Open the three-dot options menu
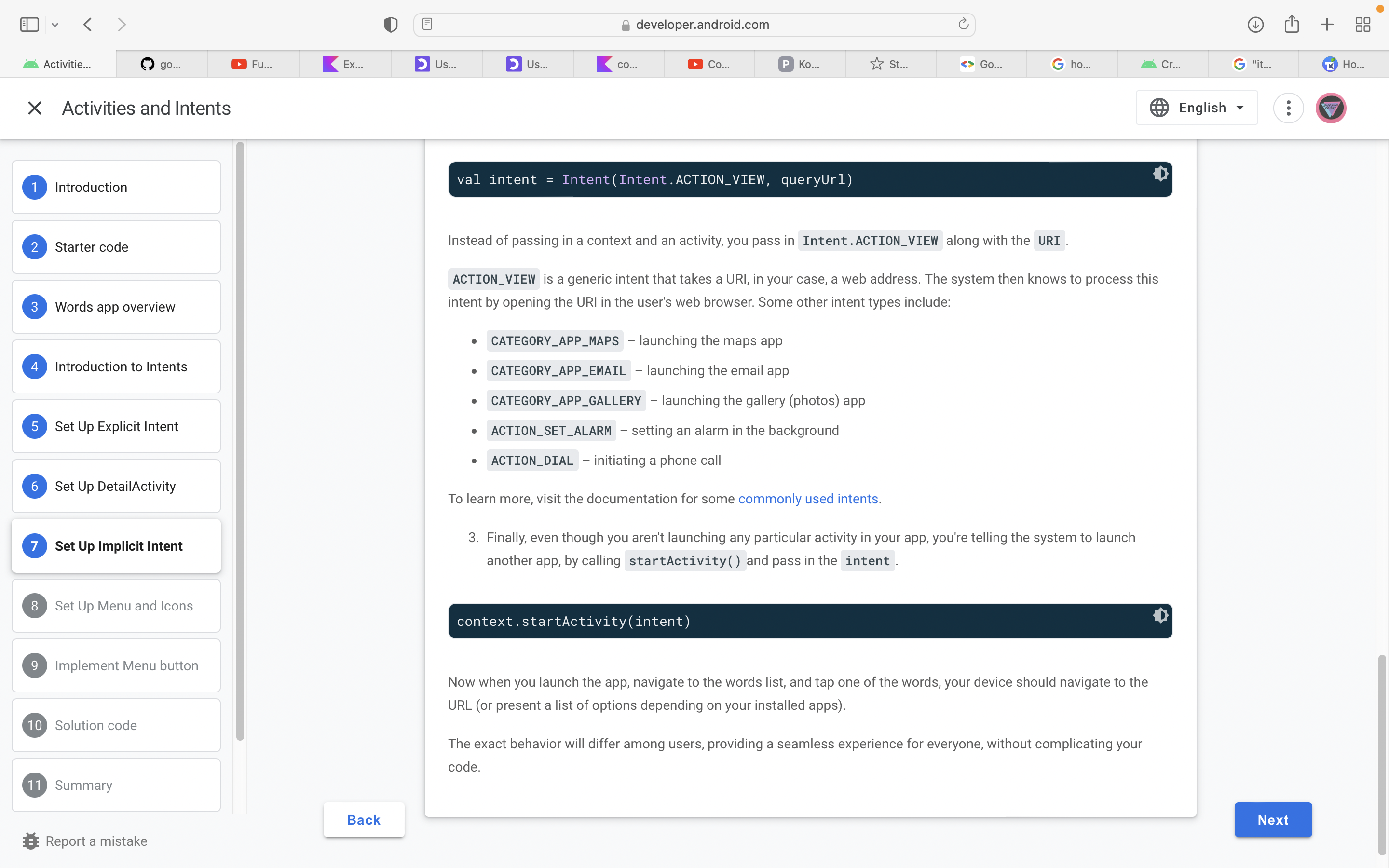The width and height of the screenshot is (1389, 868). coord(1287,108)
